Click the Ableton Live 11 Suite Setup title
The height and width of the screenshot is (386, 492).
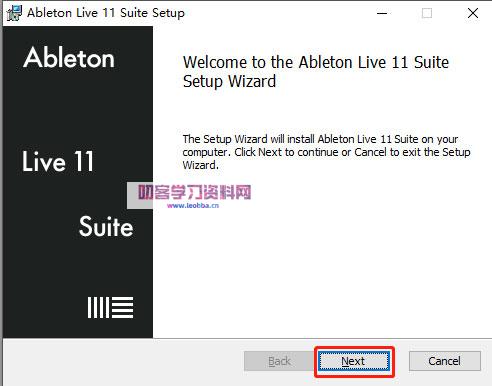(106, 13)
